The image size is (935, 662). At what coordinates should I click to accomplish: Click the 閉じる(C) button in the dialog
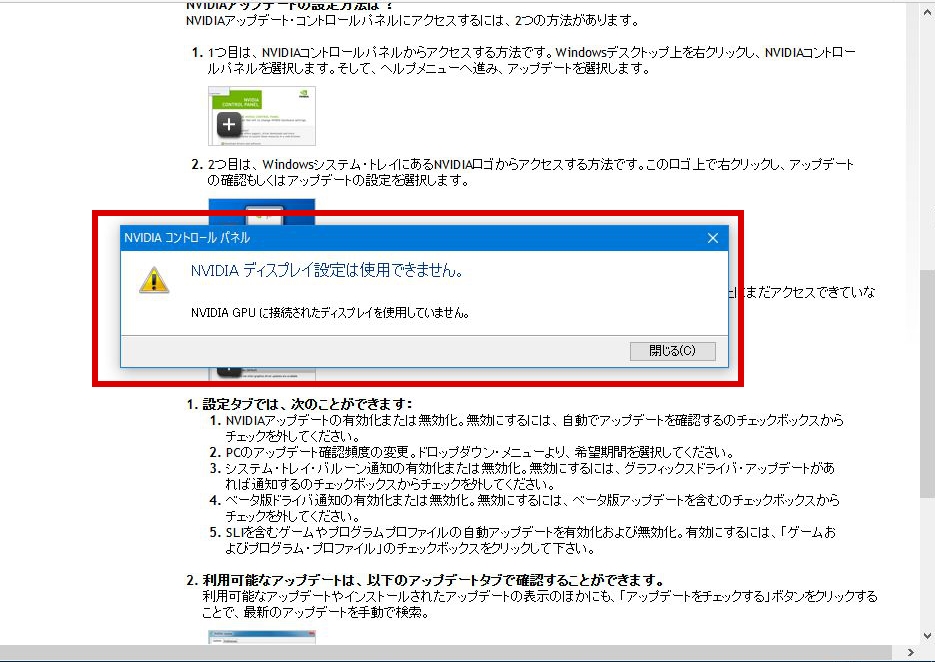(673, 351)
